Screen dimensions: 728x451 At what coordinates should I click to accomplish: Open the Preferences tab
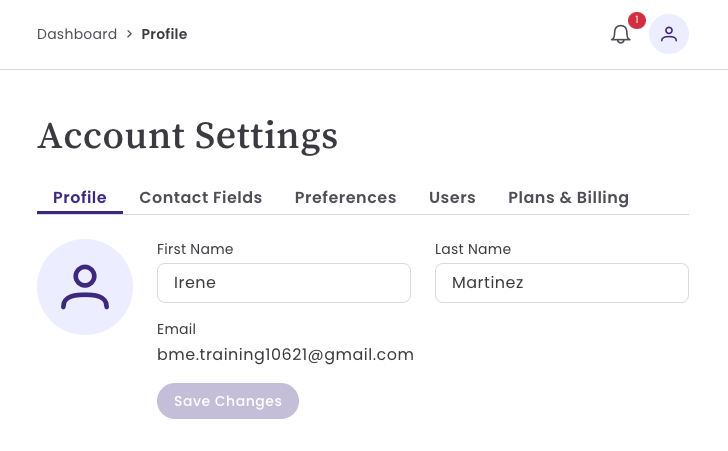point(345,197)
